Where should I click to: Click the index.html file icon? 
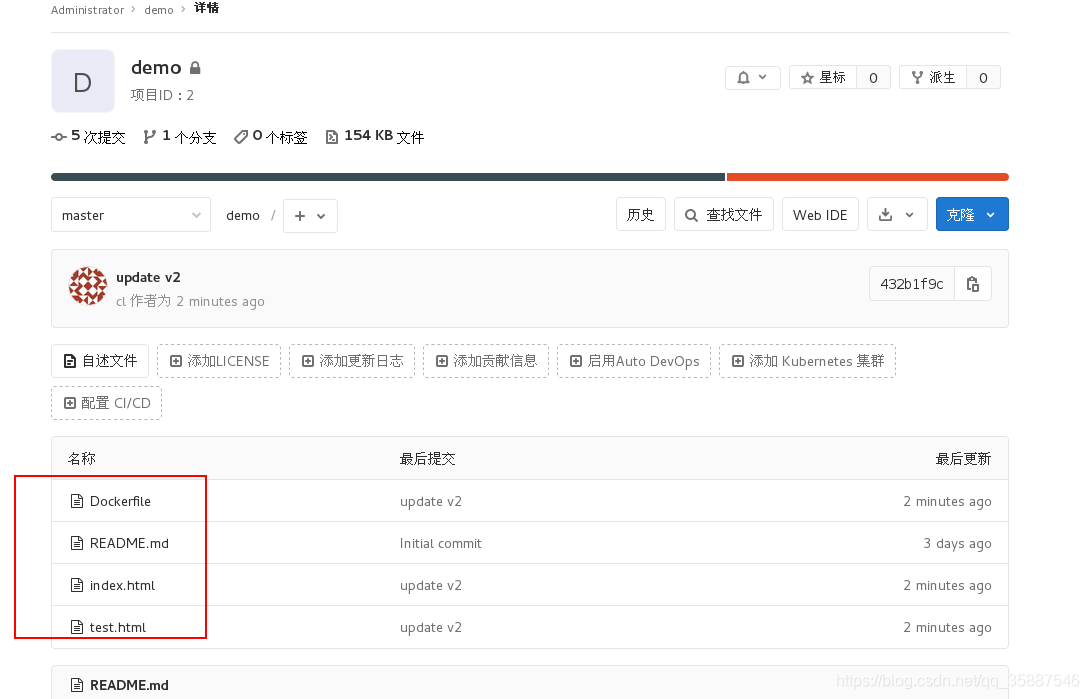[x=77, y=585]
